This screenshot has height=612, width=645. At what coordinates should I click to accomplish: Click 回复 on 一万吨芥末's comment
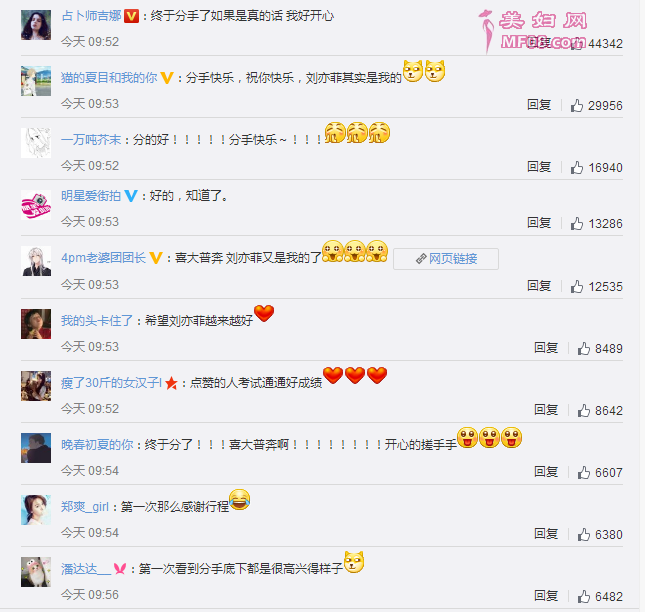pos(539,167)
